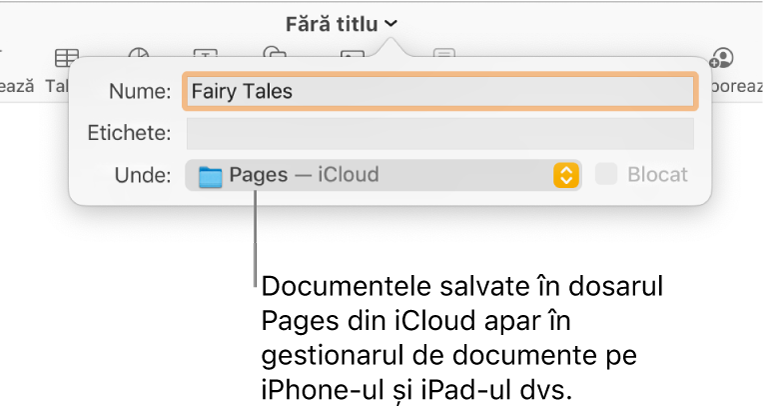Click the empty Etichete tags field
The height and width of the screenshot is (410, 763).
[438, 133]
